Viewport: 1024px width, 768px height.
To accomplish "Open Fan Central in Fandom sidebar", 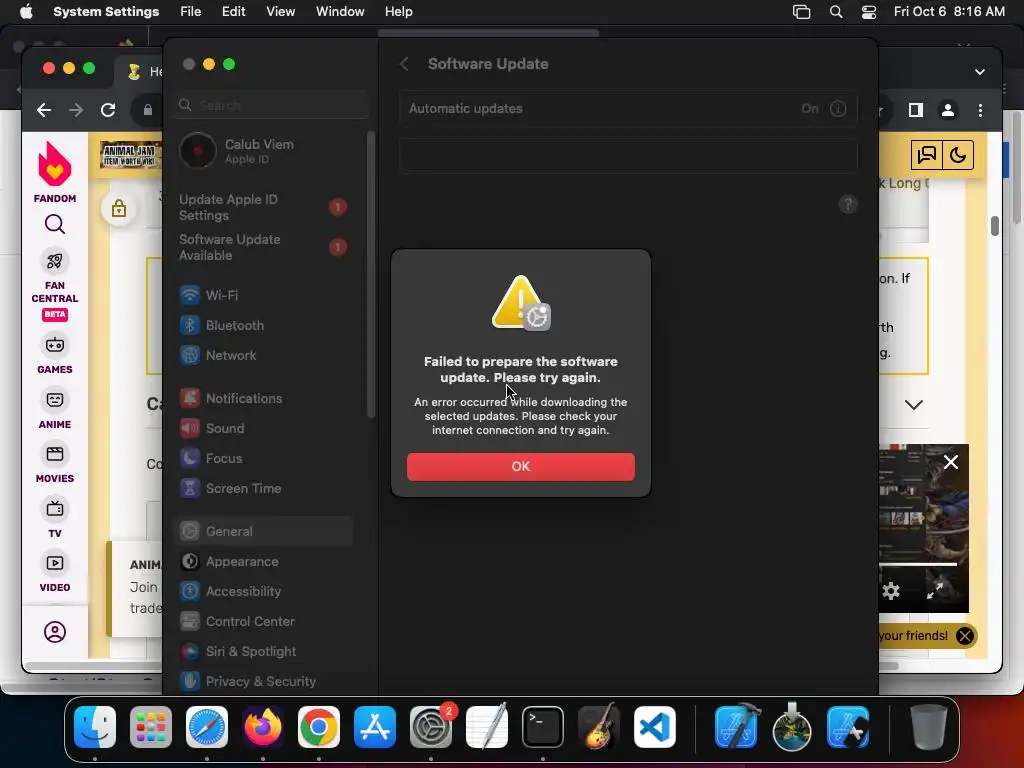I will [x=55, y=285].
